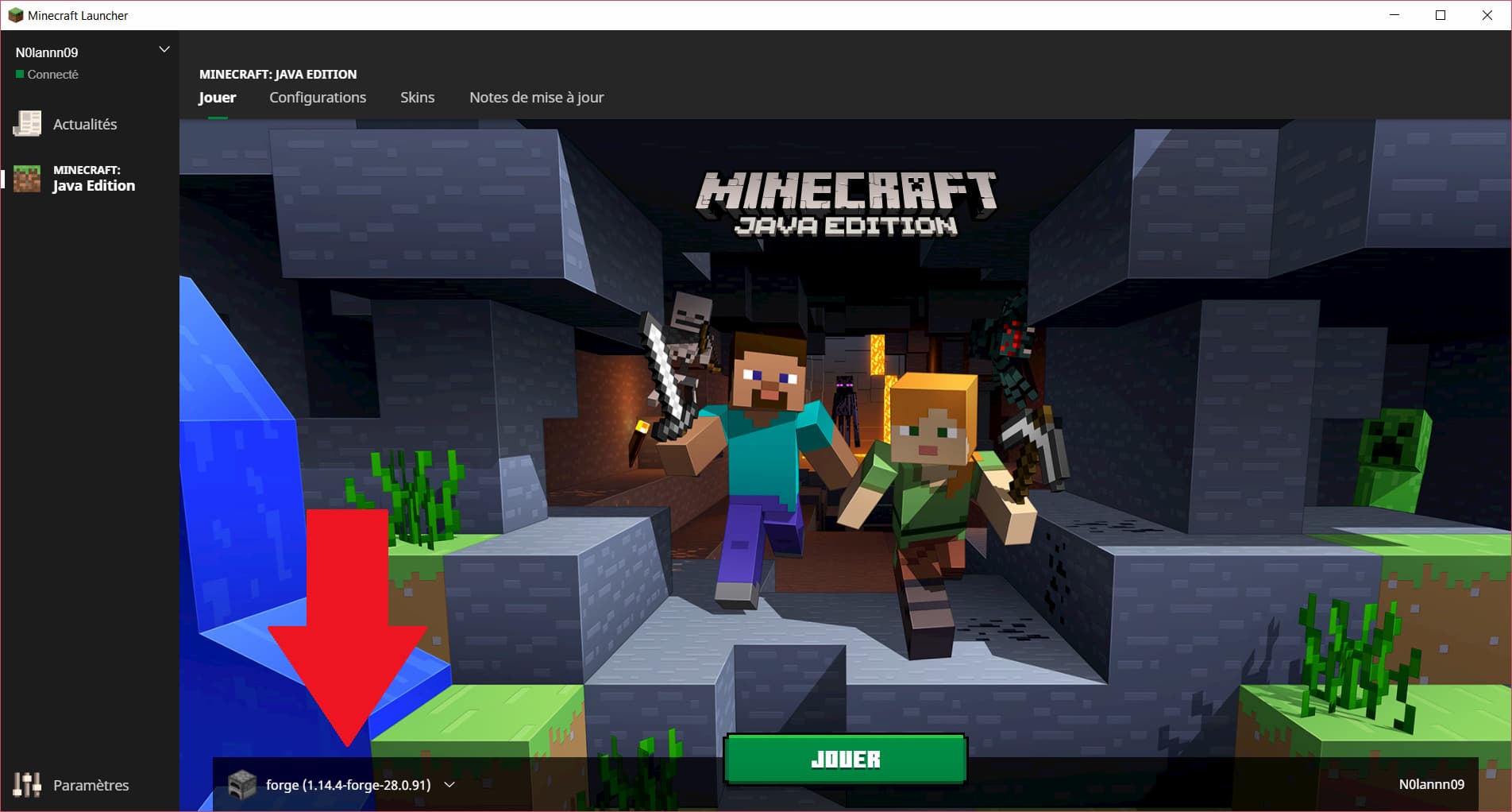Image resolution: width=1512 pixels, height=812 pixels.
Task: Click the chevron beside forge version
Action: pyautogui.click(x=449, y=785)
